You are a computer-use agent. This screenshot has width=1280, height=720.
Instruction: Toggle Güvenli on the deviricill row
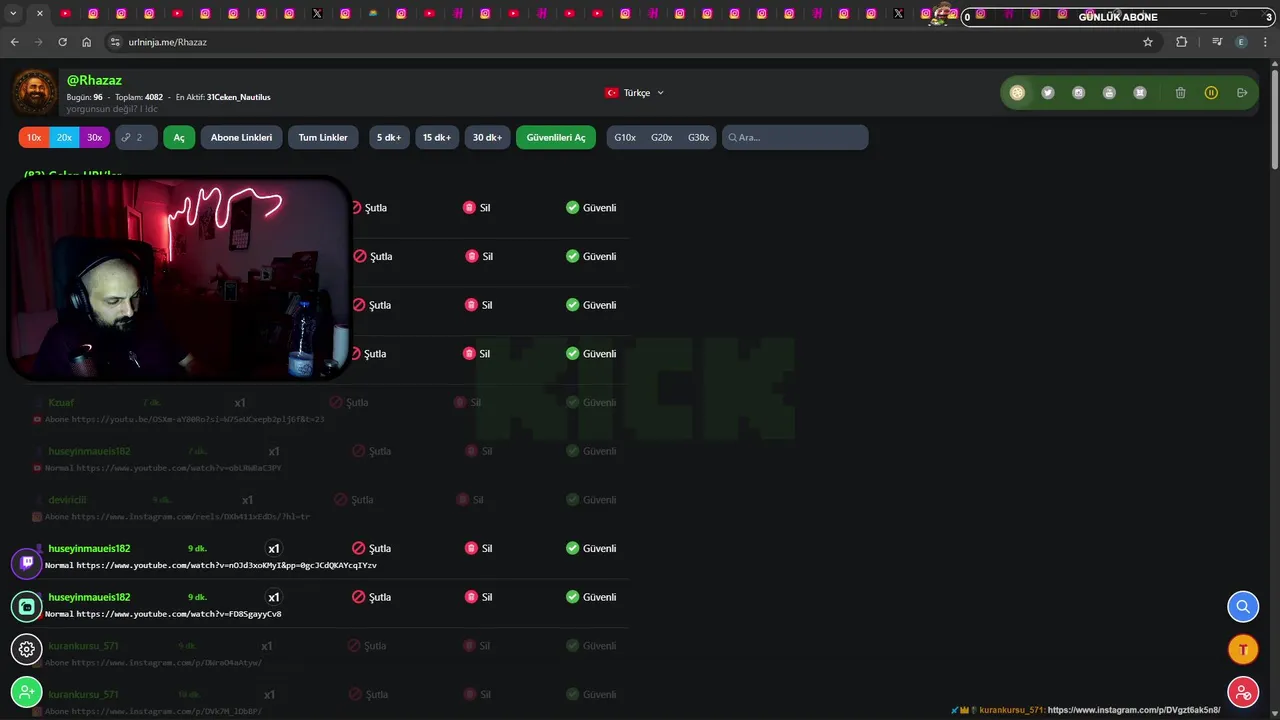591,500
